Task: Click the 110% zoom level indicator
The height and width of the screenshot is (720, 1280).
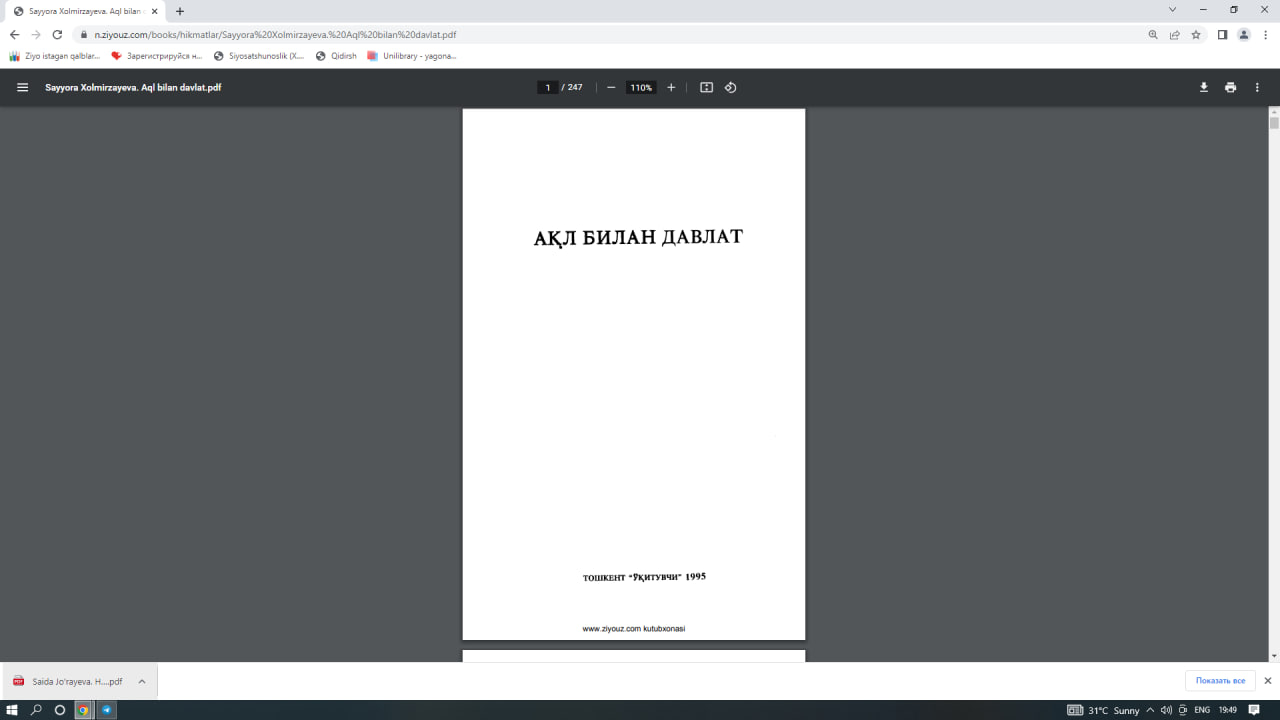Action: point(640,87)
